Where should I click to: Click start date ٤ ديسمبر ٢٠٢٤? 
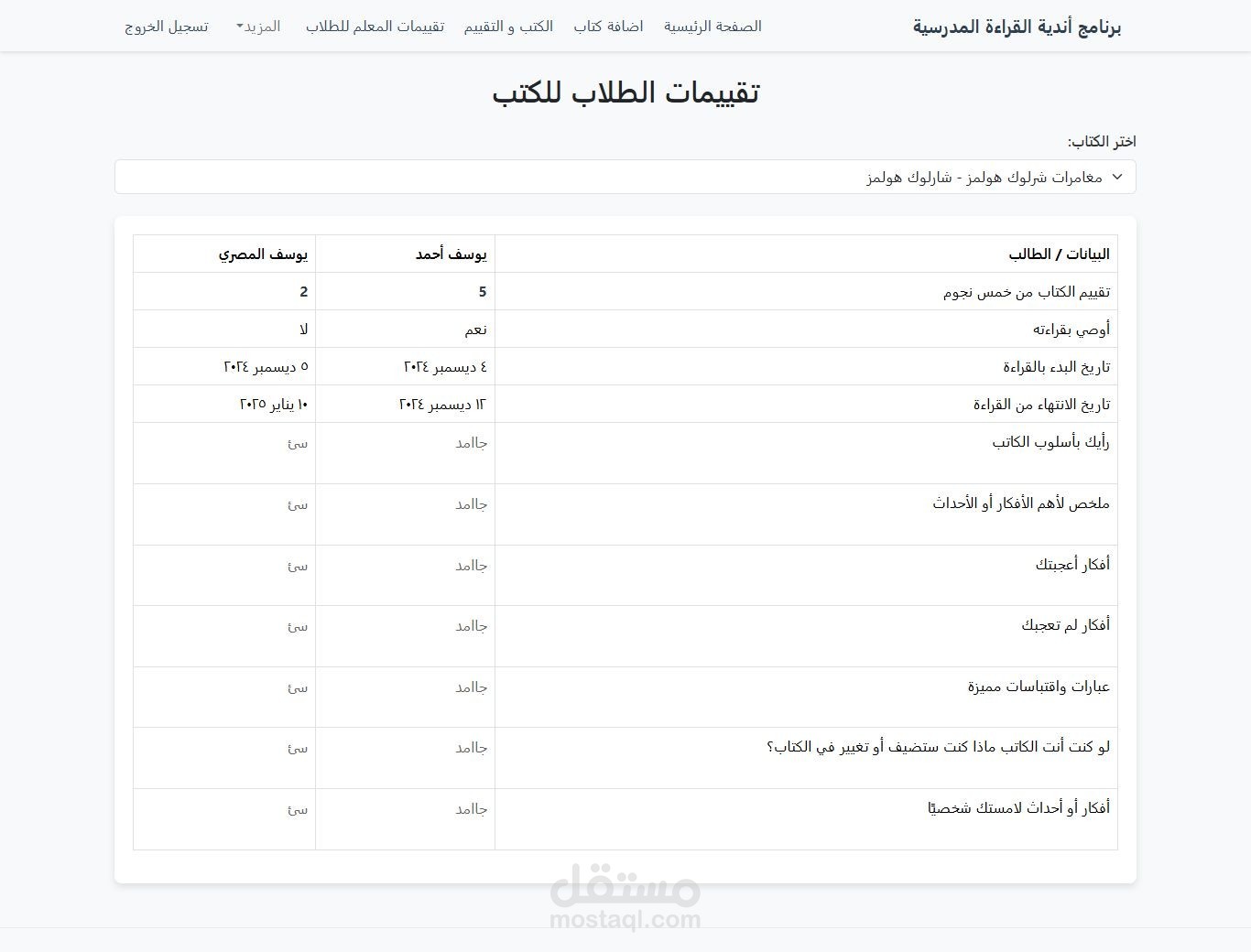click(x=446, y=367)
